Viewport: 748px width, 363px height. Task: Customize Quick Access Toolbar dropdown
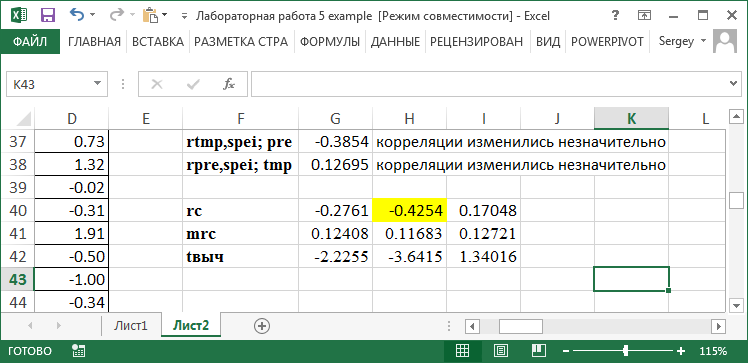tap(184, 16)
